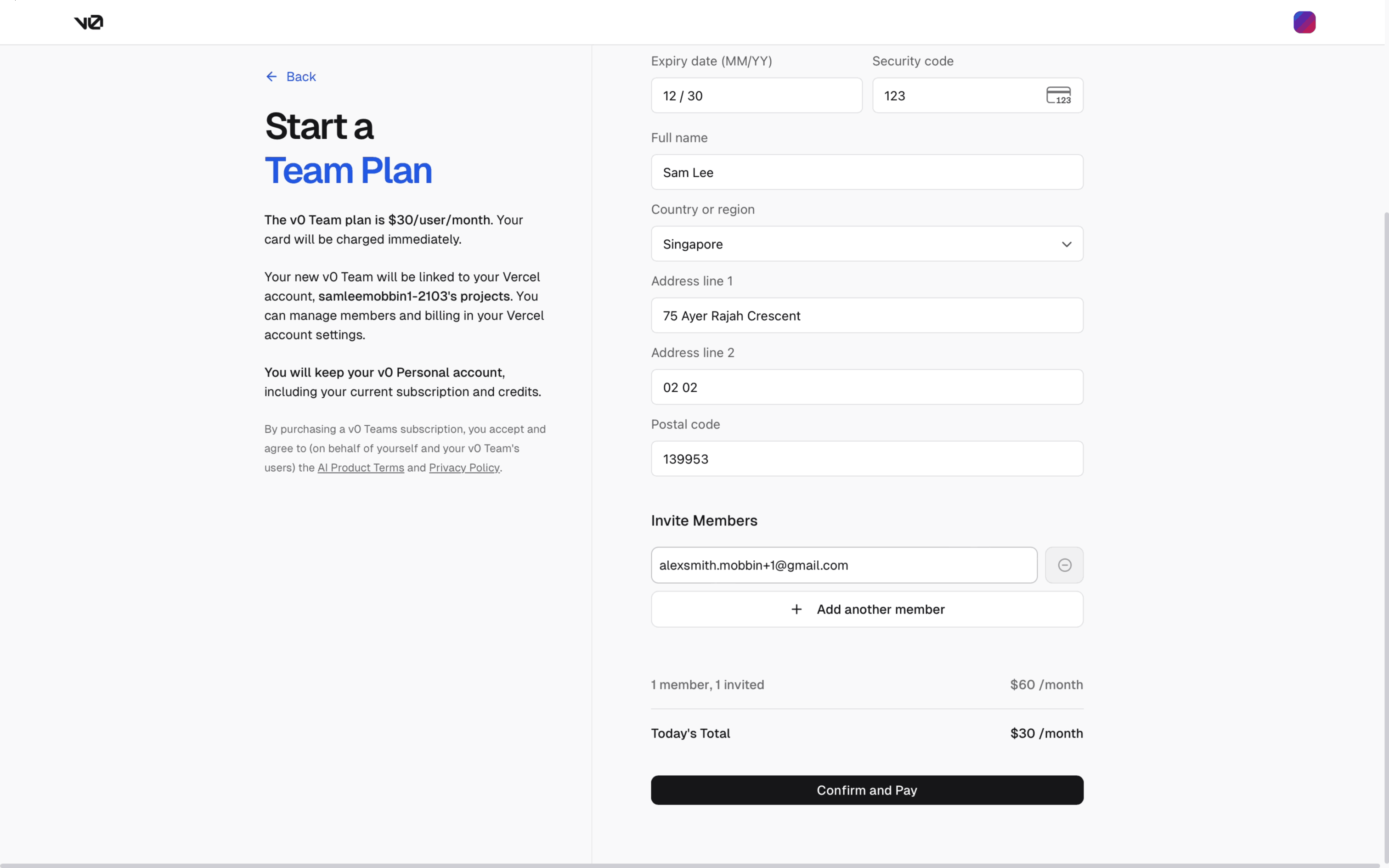
Task: Click the security code card icon
Action: [x=1058, y=96]
